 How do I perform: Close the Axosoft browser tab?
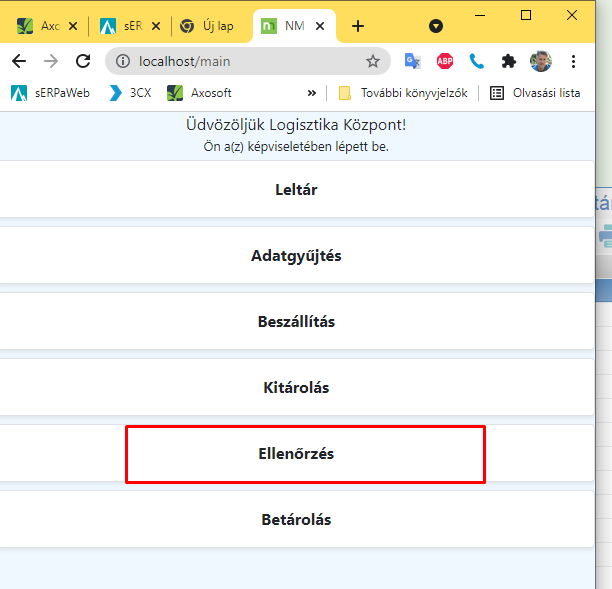coord(73,26)
